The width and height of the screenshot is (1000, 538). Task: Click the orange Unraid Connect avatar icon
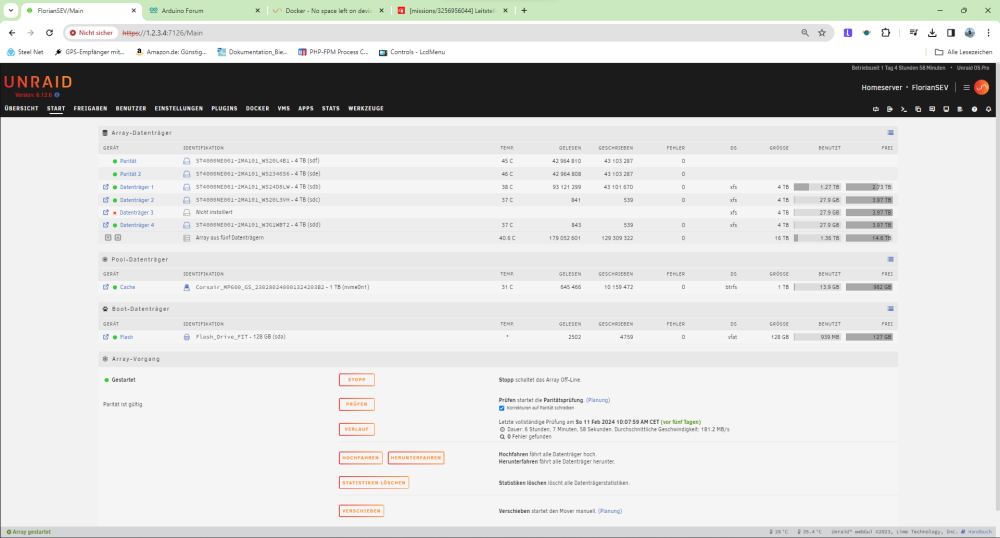(x=982, y=87)
